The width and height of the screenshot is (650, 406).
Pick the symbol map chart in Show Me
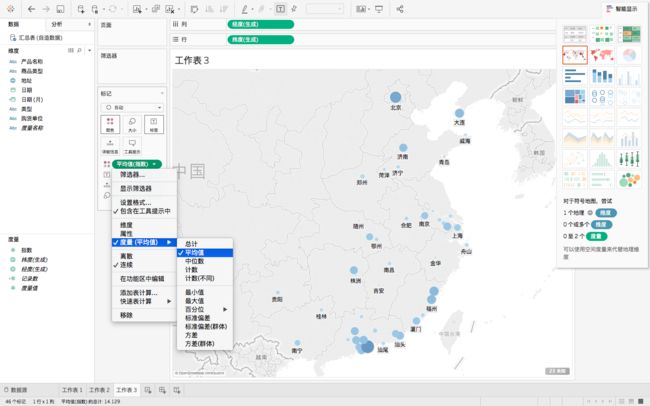[575, 55]
